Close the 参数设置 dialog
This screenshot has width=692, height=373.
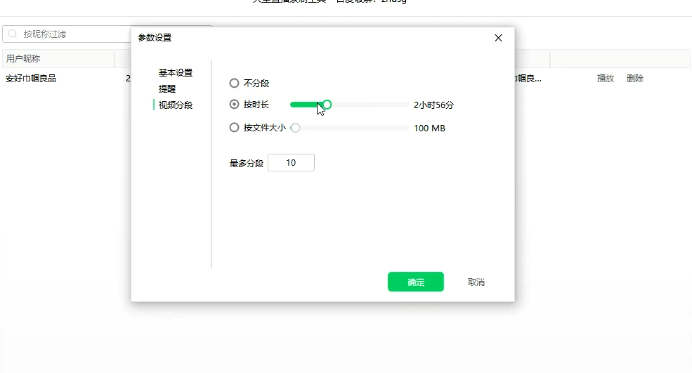[x=498, y=38]
